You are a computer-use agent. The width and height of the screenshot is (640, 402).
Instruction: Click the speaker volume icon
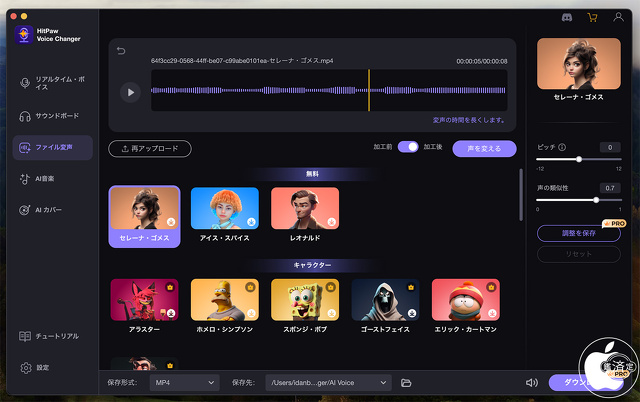pos(531,383)
